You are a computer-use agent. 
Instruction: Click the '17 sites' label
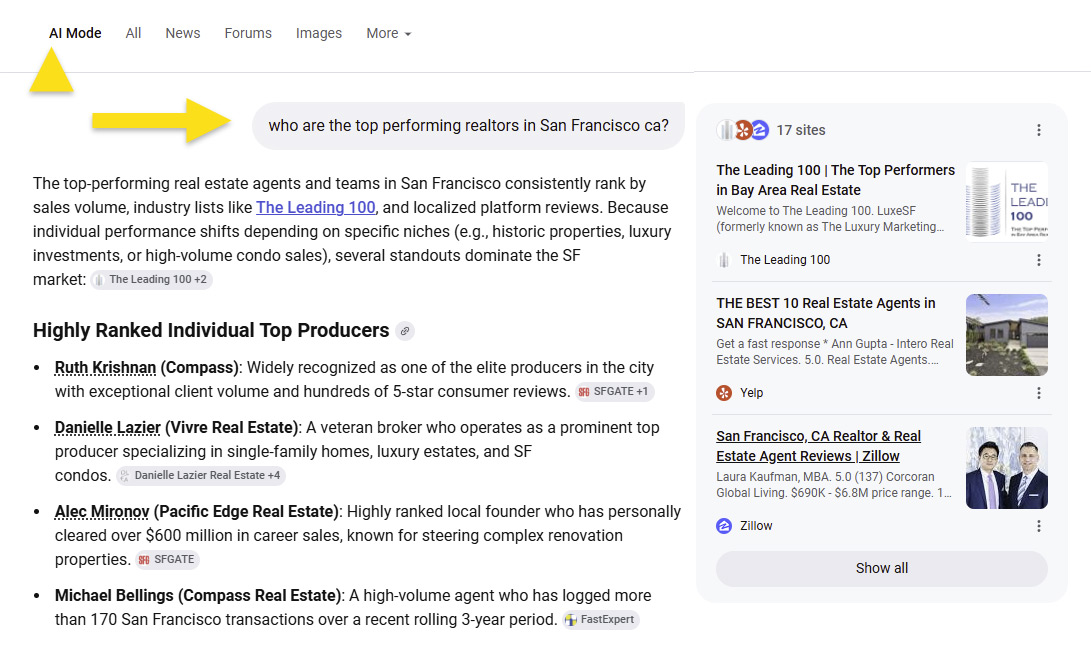[x=801, y=130]
